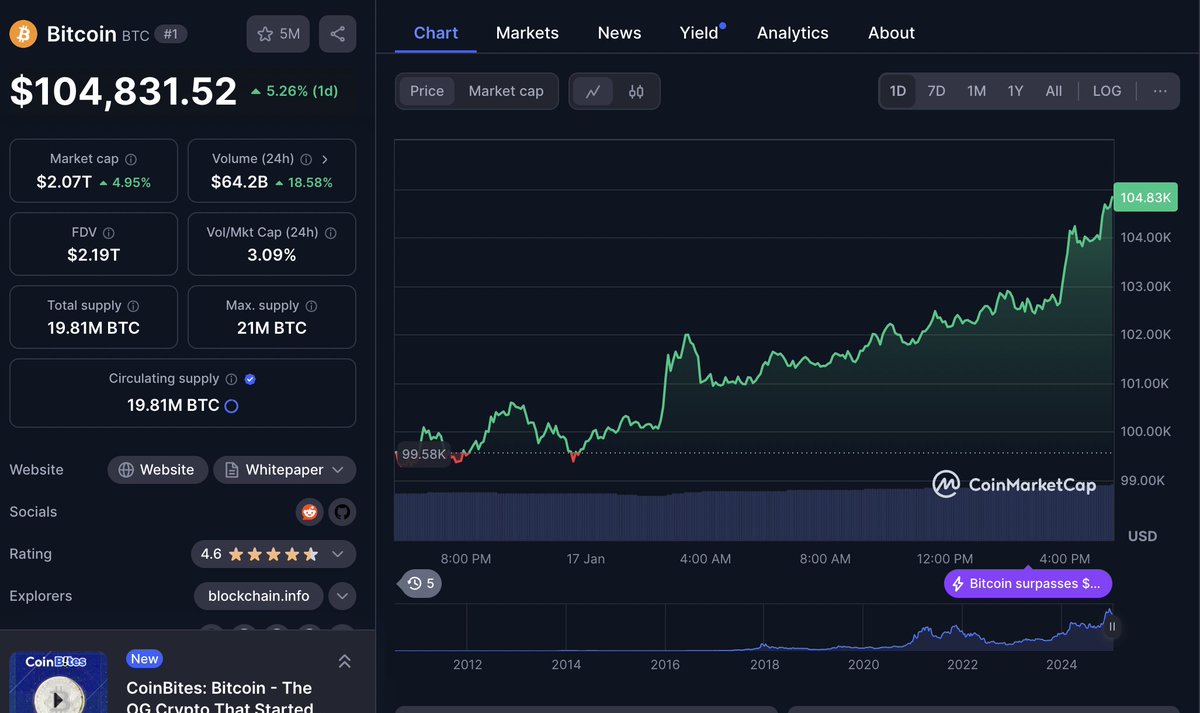The image size is (1200, 713).
Task: Click the #1 rank badge
Action: [170, 34]
